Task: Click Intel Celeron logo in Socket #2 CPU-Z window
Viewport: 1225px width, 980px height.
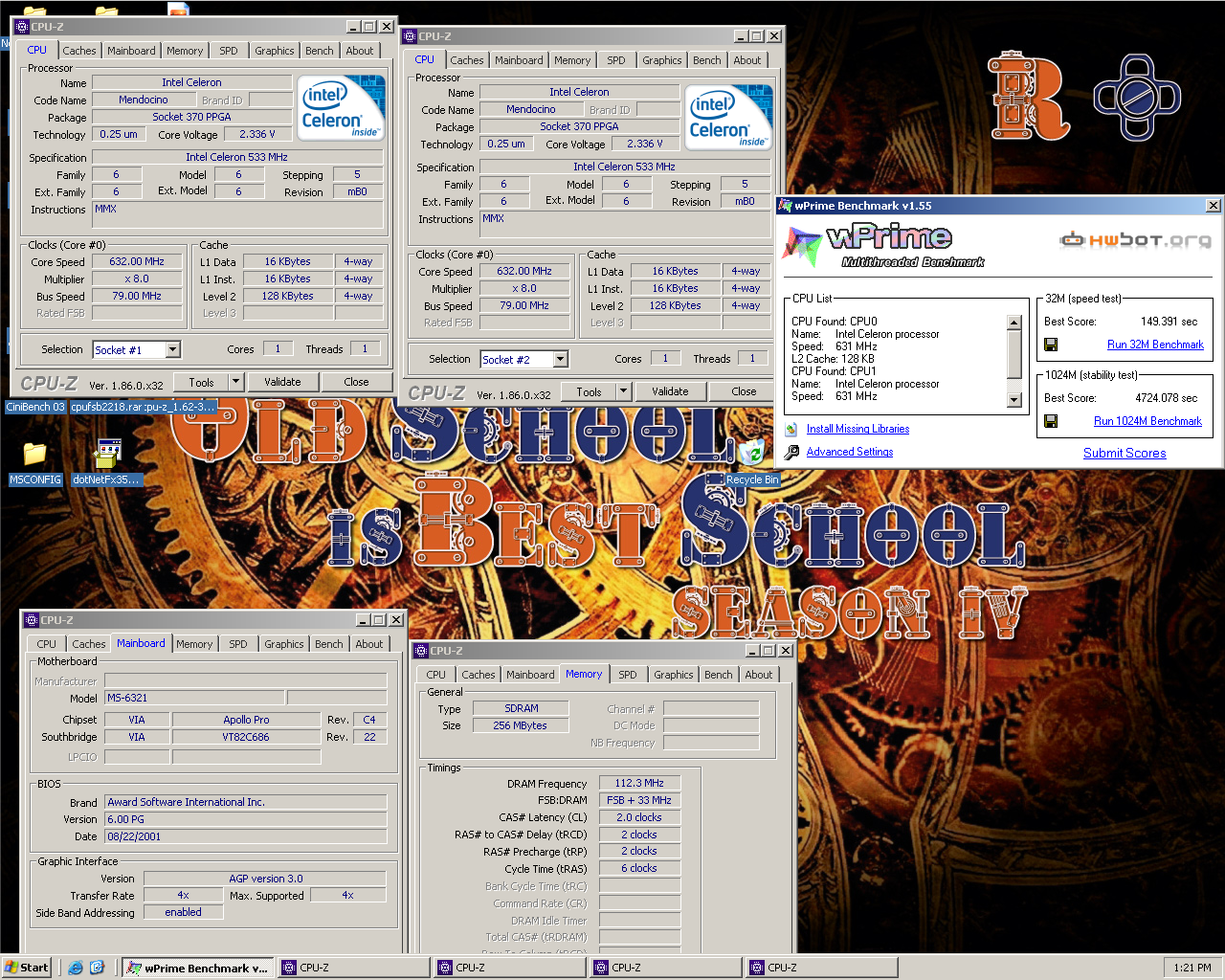Action: [x=729, y=116]
